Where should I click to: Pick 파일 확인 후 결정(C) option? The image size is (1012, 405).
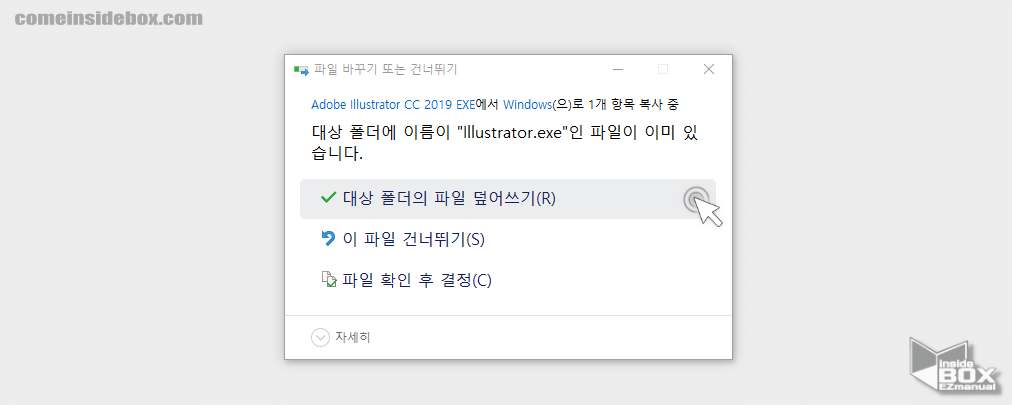pos(417,280)
